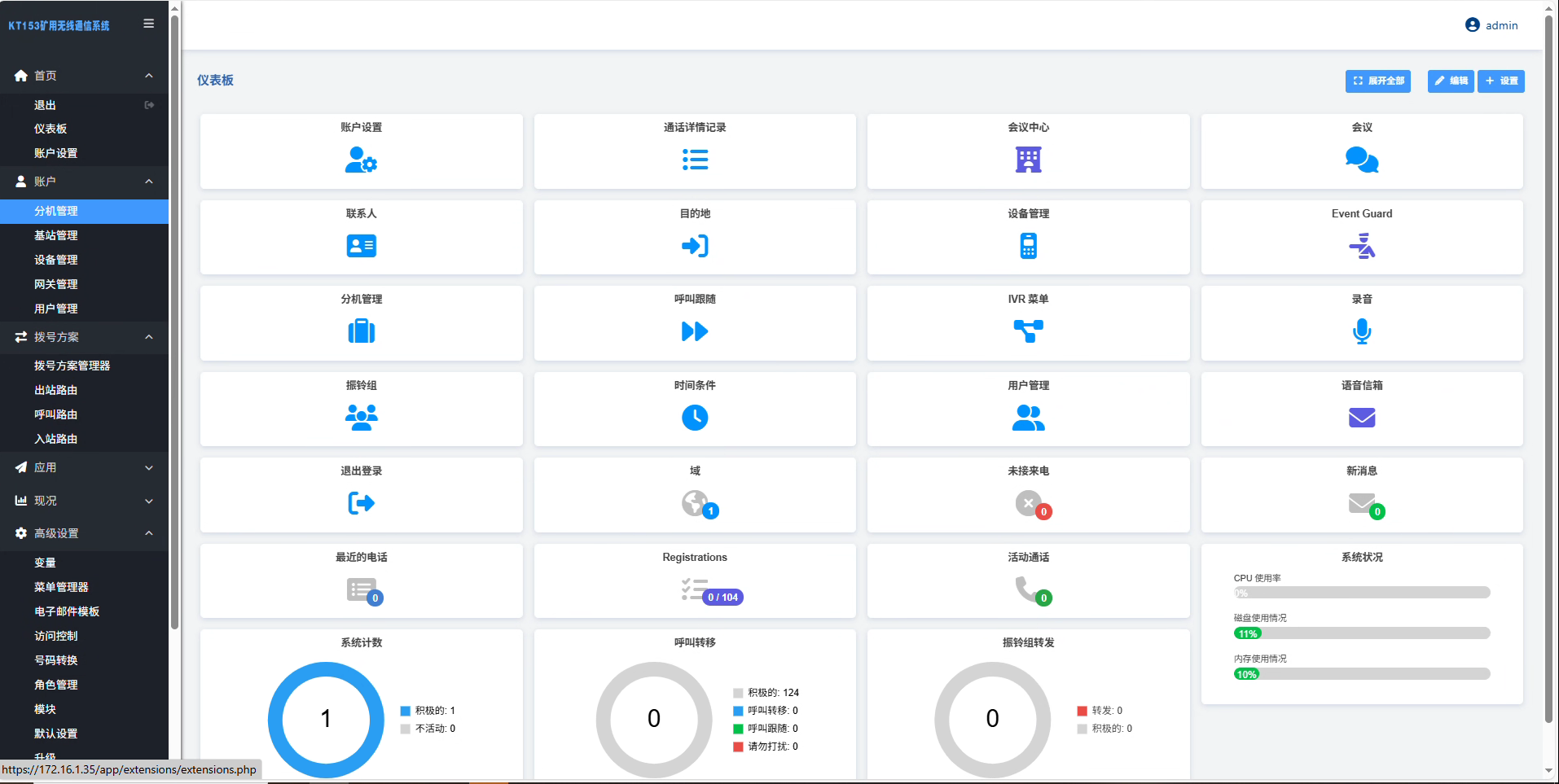The image size is (1559, 784).
Task: Click the call detail records list icon
Action: click(695, 160)
